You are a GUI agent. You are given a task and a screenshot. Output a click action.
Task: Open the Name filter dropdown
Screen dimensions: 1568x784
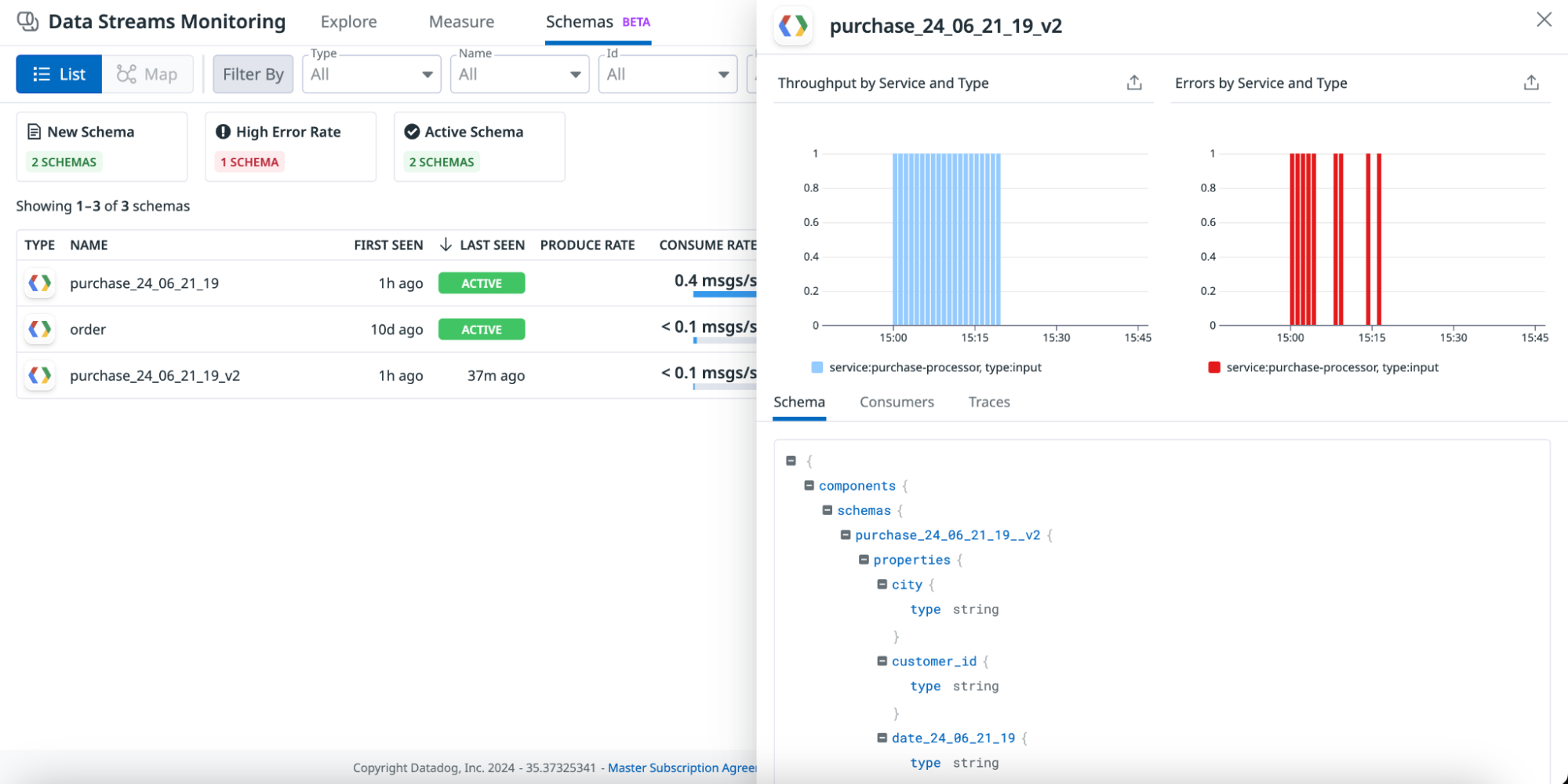pyautogui.click(x=520, y=74)
